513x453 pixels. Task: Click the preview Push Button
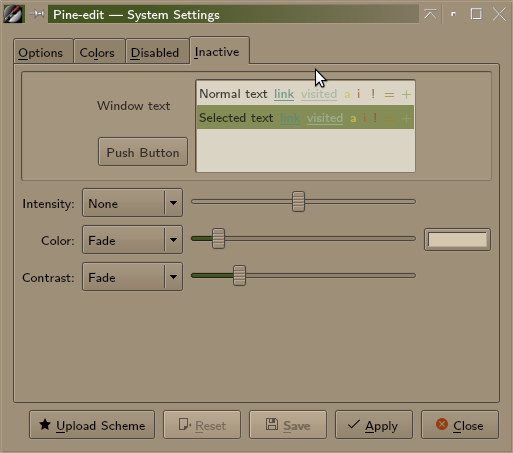[x=143, y=152]
